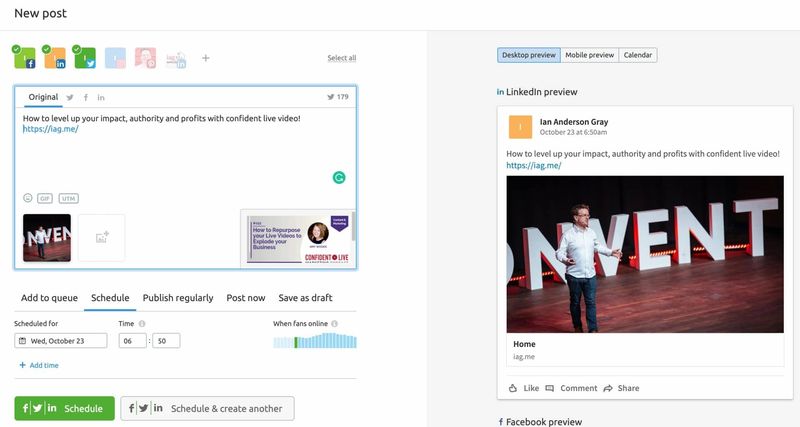Viewport: 800px width, 427px height.
Task: Switch to Publish regularly tab
Action: click(x=178, y=298)
